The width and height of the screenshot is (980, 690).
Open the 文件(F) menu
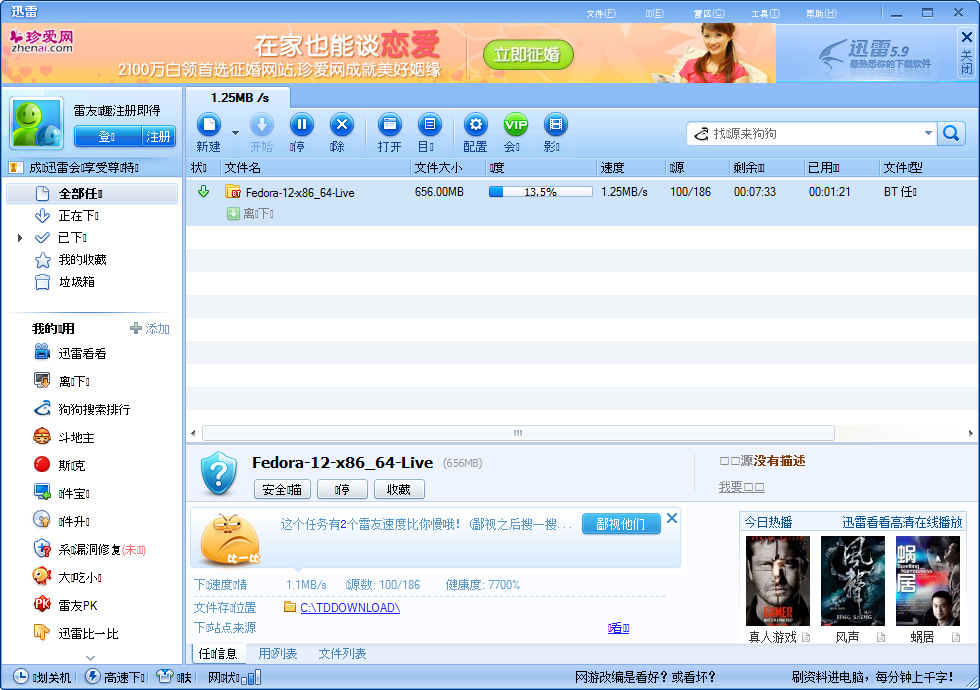pyautogui.click(x=601, y=13)
